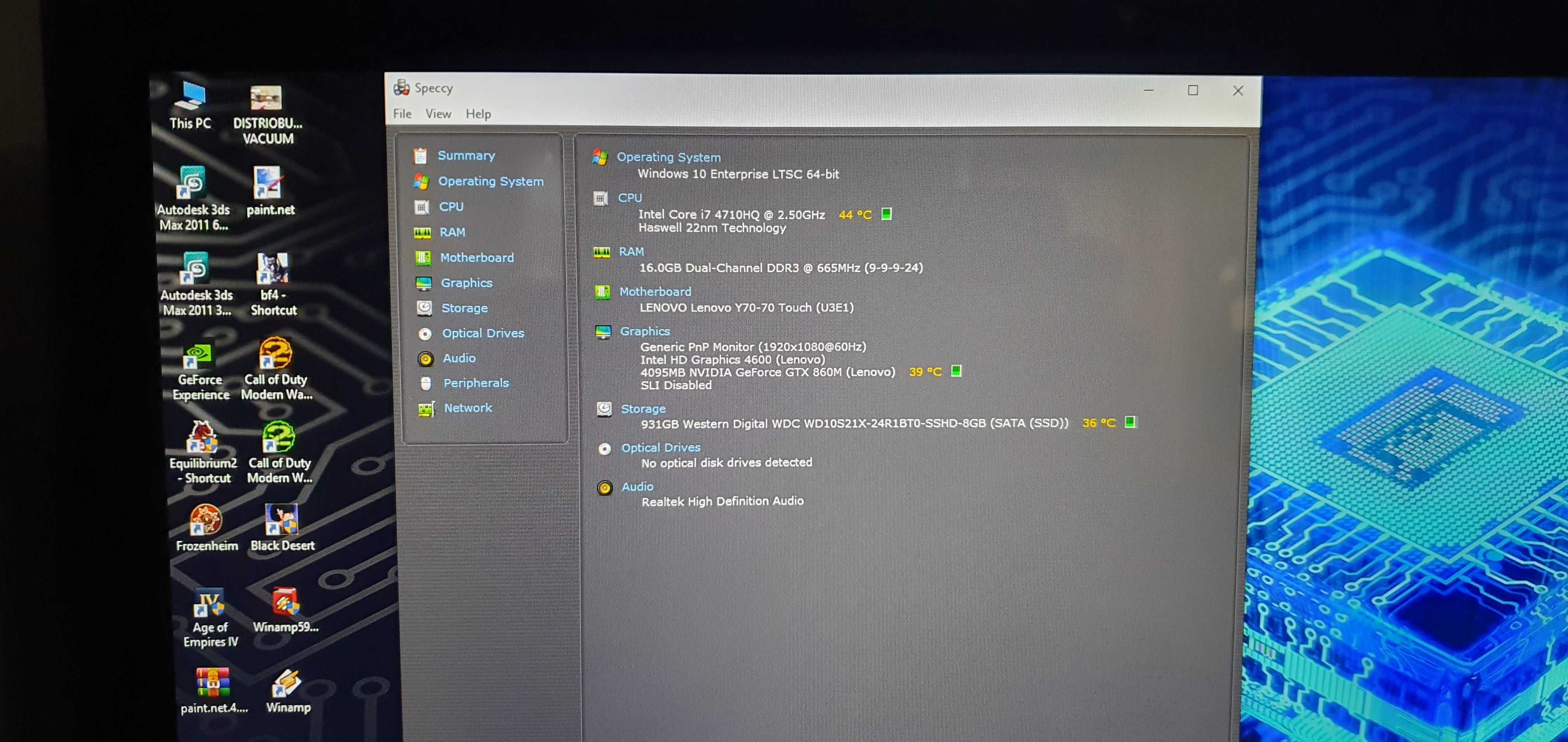Toggle SSD temperature green status indicator
The height and width of the screenshot is (742, 1568).
pos(1131,423)
